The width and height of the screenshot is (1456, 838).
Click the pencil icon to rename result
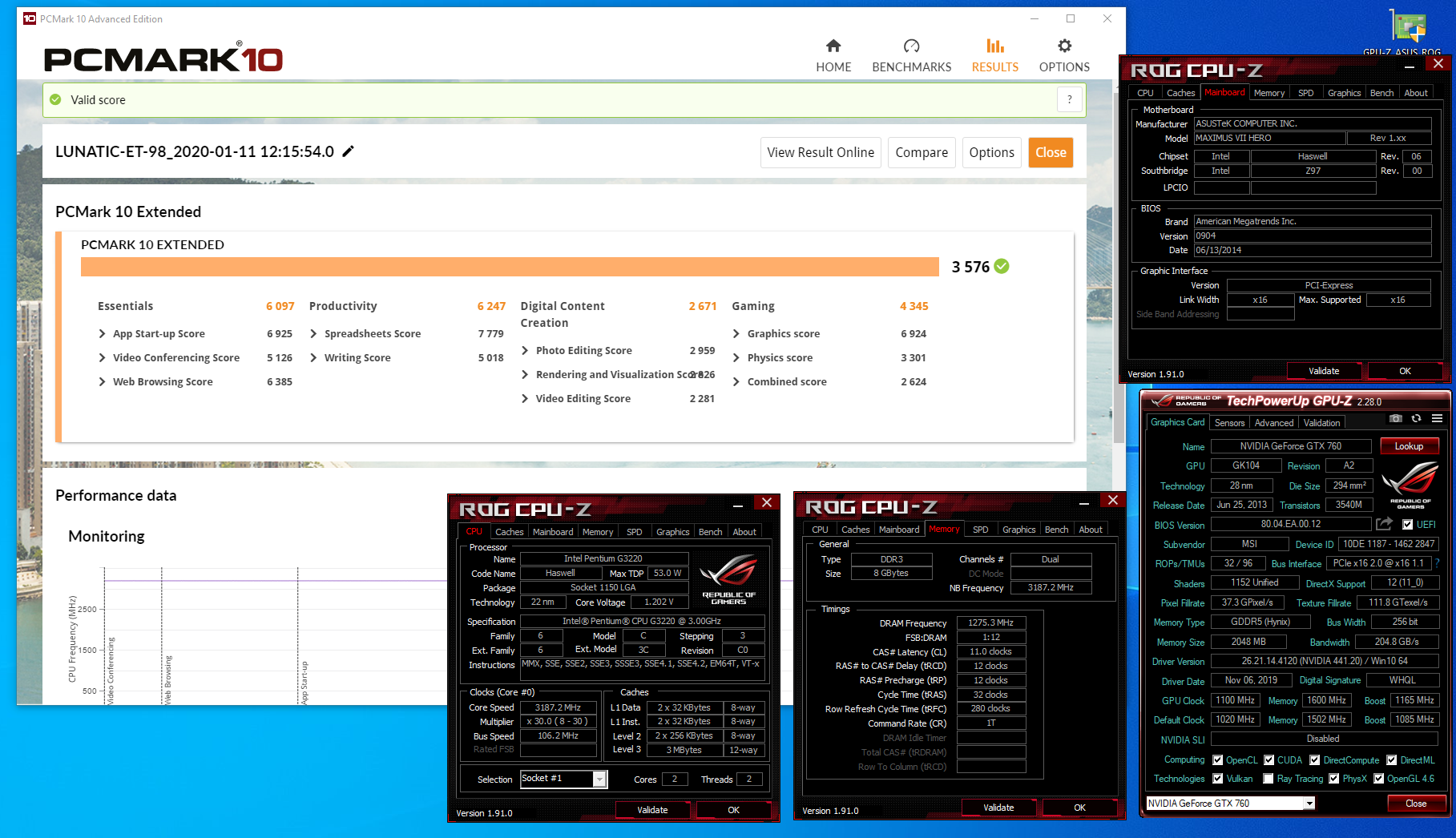[x=348, y=151]
